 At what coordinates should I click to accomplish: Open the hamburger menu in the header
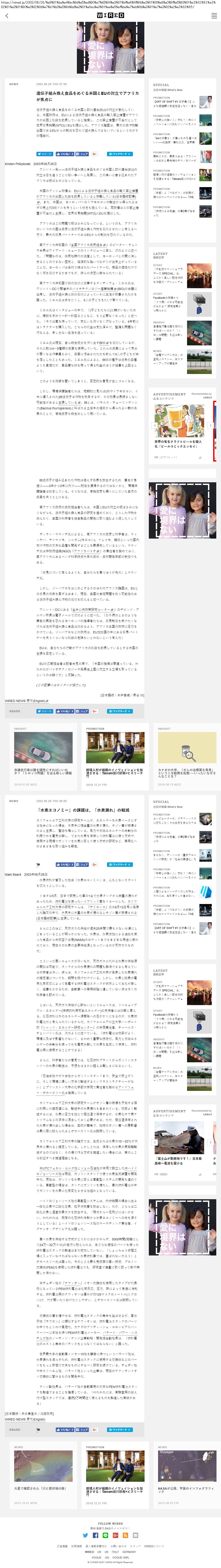point(214,16)
